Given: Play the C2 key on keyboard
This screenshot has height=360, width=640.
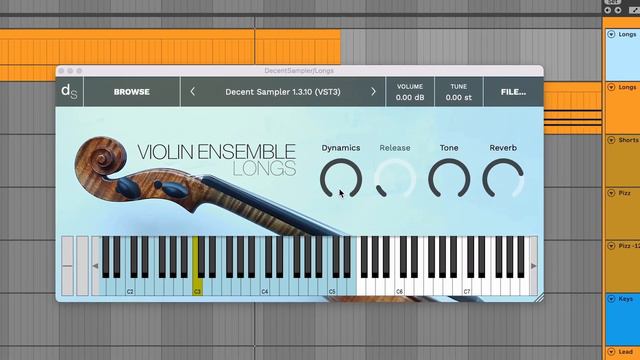Looking at the screenshot, I should (130, 288).
